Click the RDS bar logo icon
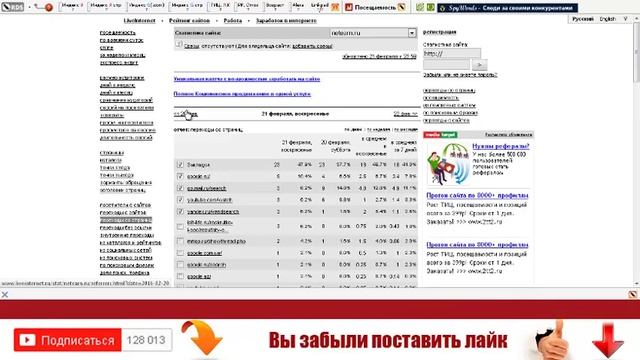The image size is (640, 360). pos(12,7)
